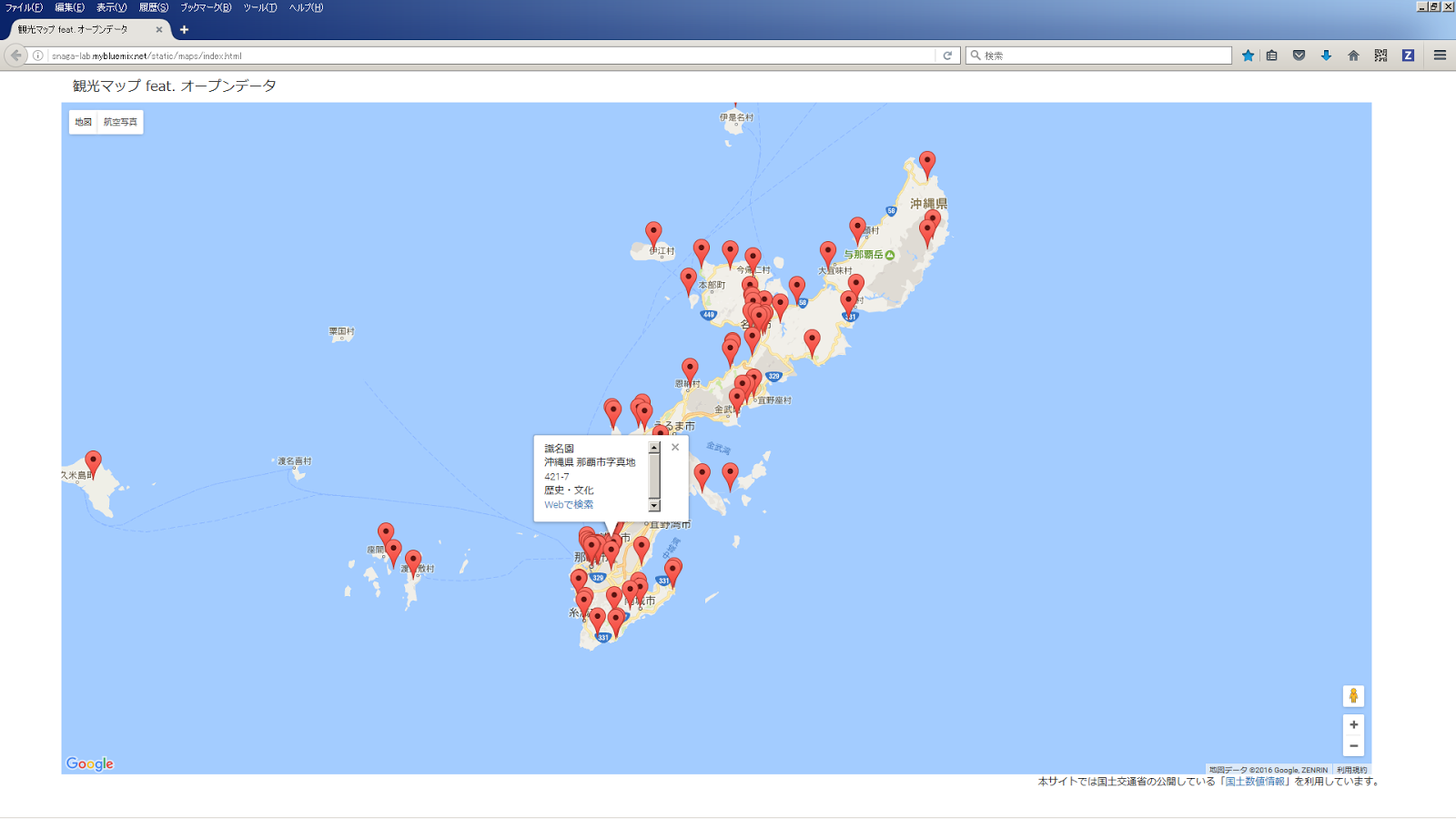Bookmark this page with the star icon

(x=1249, y=56)
